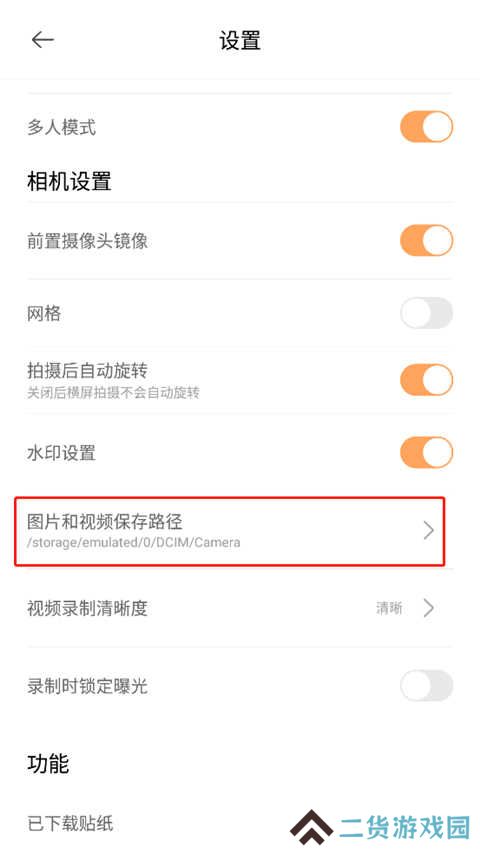This screenshot has width=480, height=853.
Task: Click the 相机设置 section heading
Action: [69, 181]
